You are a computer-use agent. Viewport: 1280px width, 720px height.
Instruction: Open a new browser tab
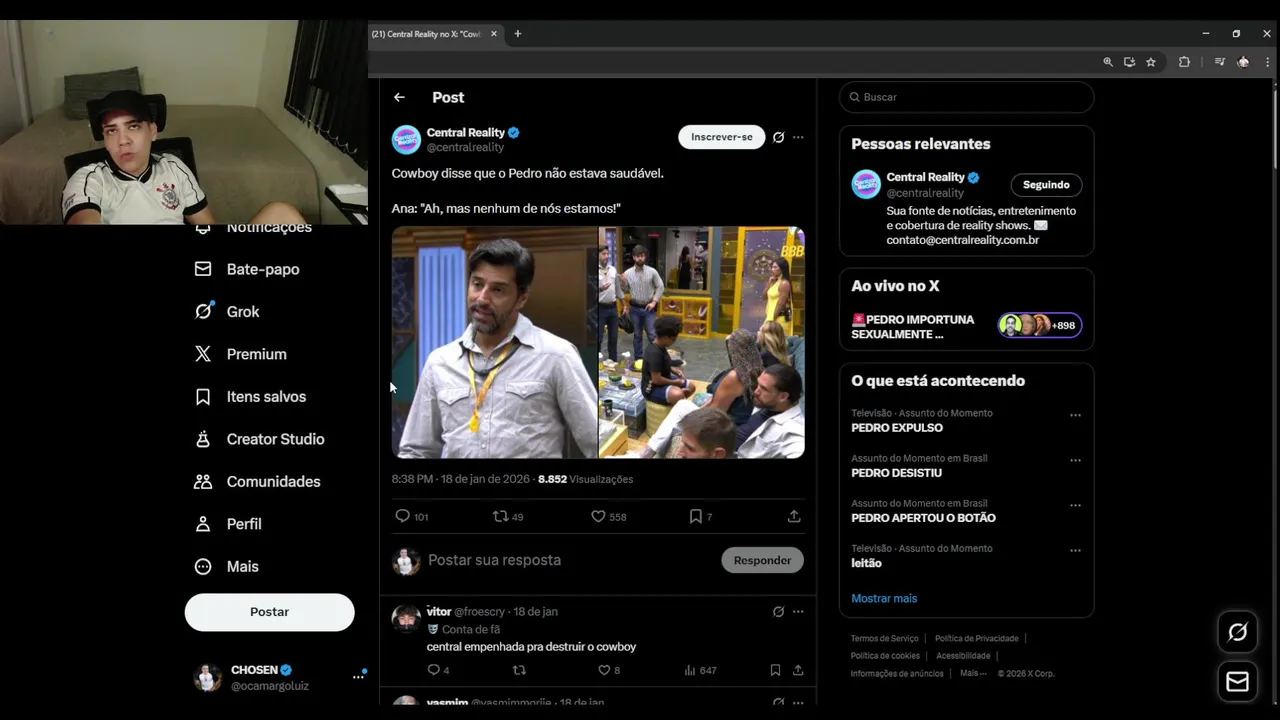click(517, 34)
